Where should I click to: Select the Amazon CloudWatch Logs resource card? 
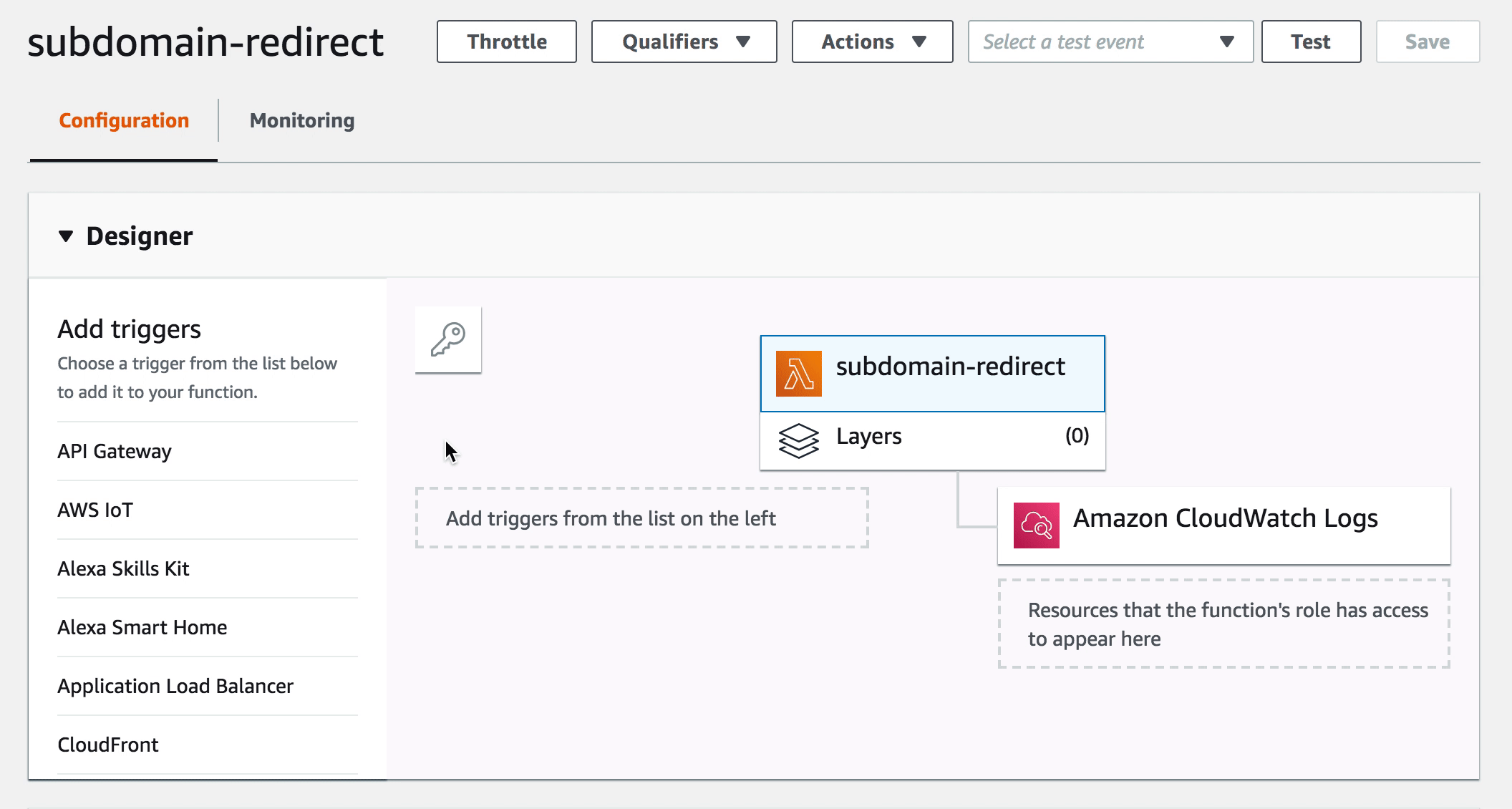click(1224, 525)
